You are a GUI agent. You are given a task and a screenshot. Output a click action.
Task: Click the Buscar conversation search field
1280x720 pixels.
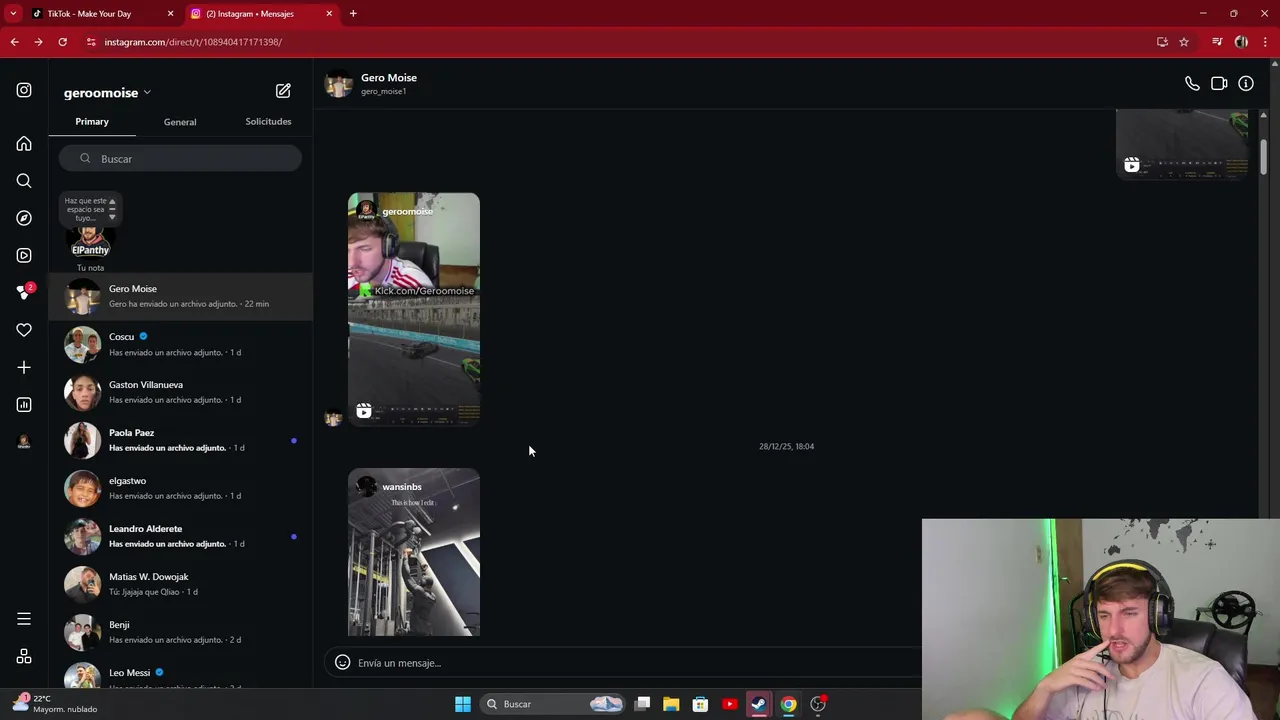click(180, 159)
